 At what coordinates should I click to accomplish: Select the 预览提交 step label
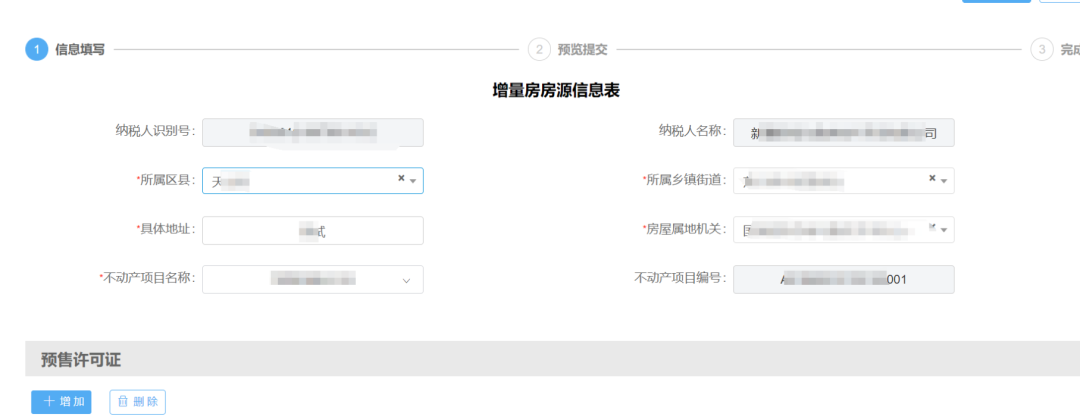click(582, 49)
